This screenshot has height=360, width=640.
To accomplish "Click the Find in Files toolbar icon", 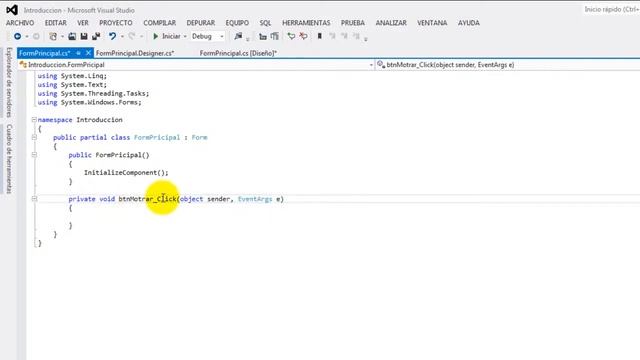I will [238, 36].
